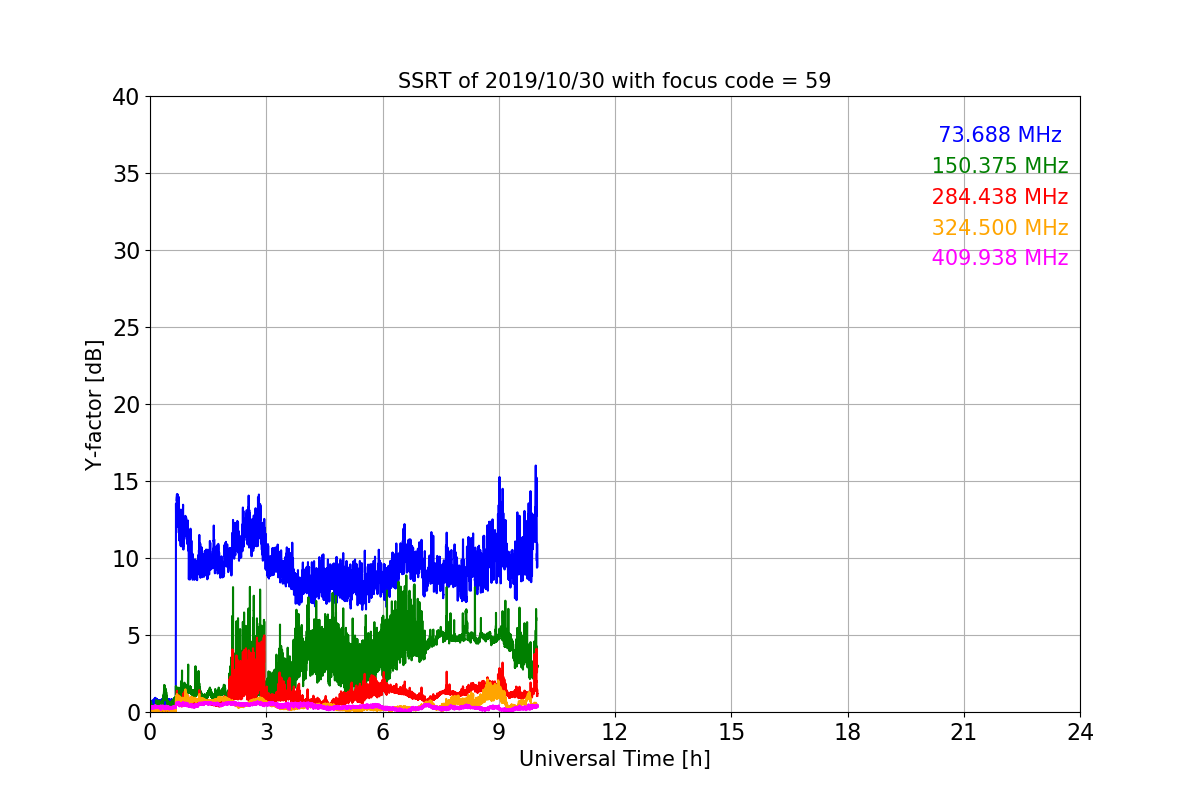1200x800 pixels.
Task: Click the x-axis tick label '12'
Action: [615, 732]
